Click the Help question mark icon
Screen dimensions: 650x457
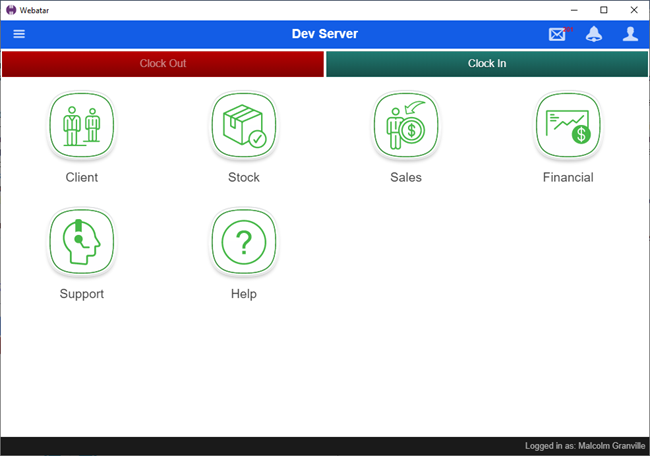pos(243,242)
